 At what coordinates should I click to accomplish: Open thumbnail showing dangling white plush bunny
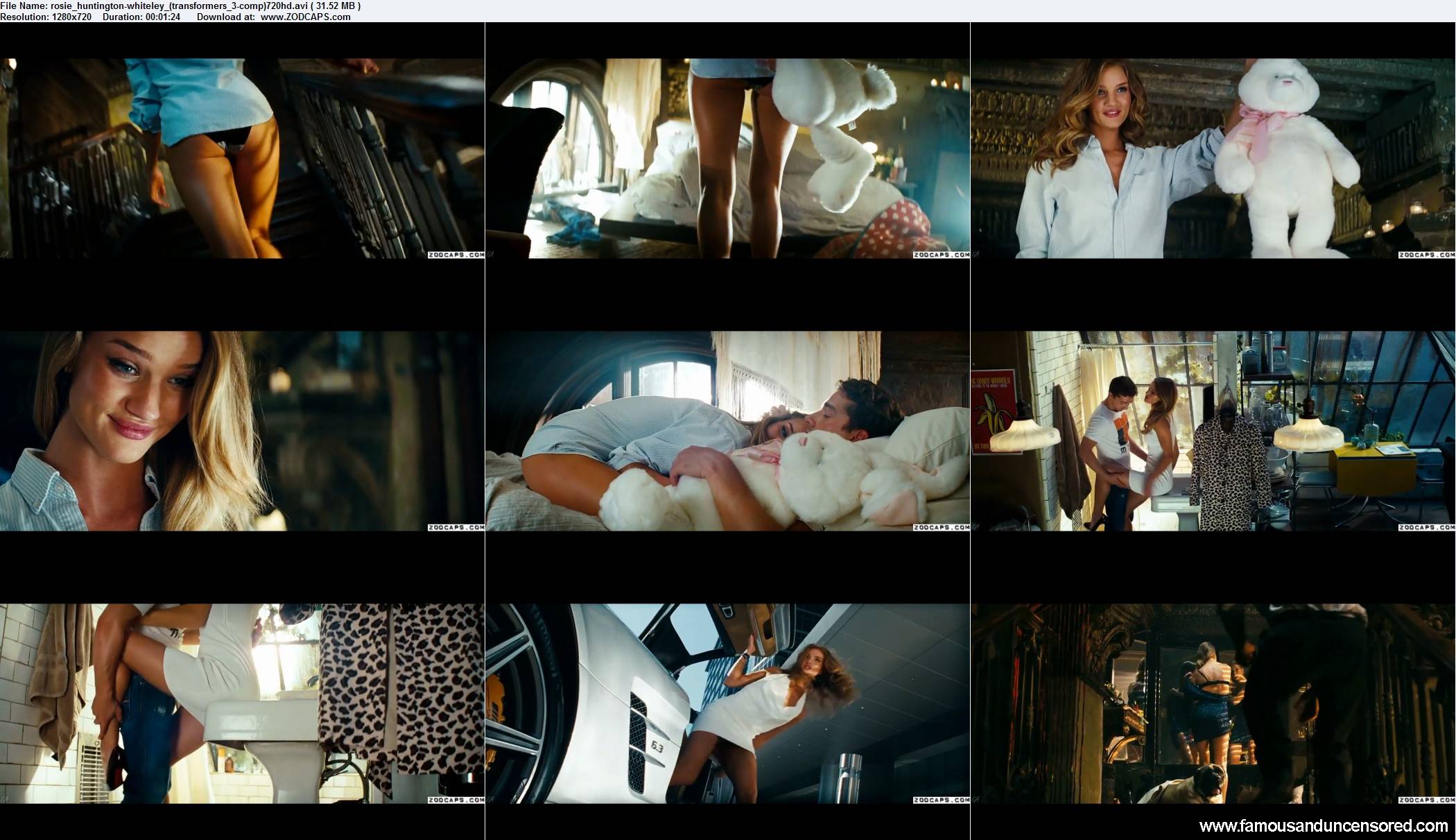727,158
